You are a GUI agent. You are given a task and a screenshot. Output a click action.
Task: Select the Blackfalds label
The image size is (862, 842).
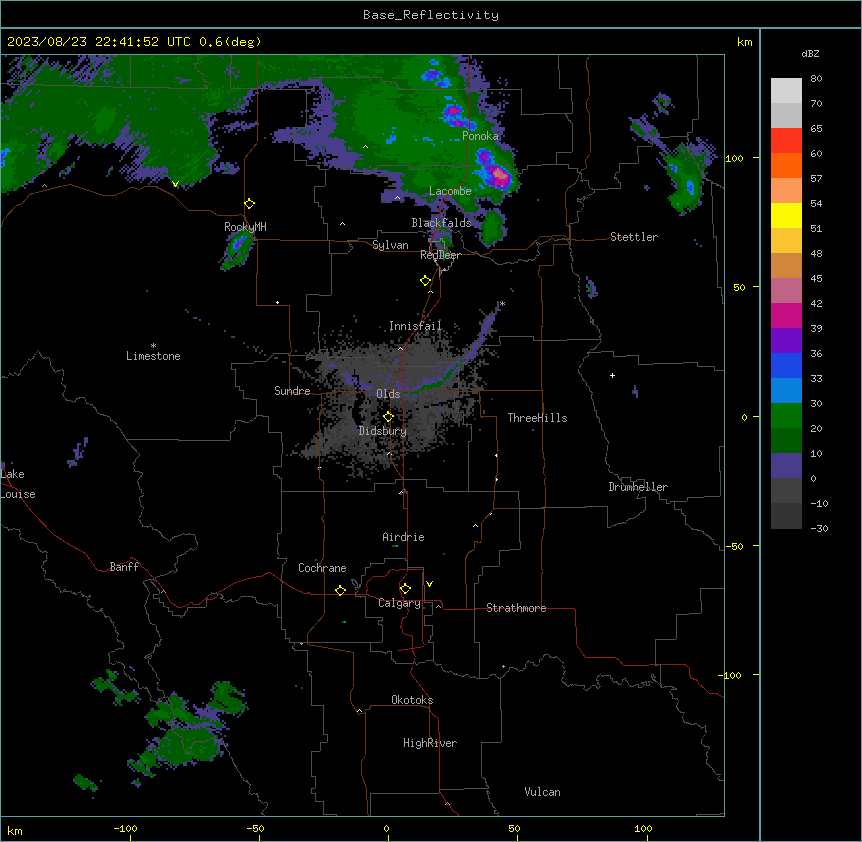(x=441, y=223)
